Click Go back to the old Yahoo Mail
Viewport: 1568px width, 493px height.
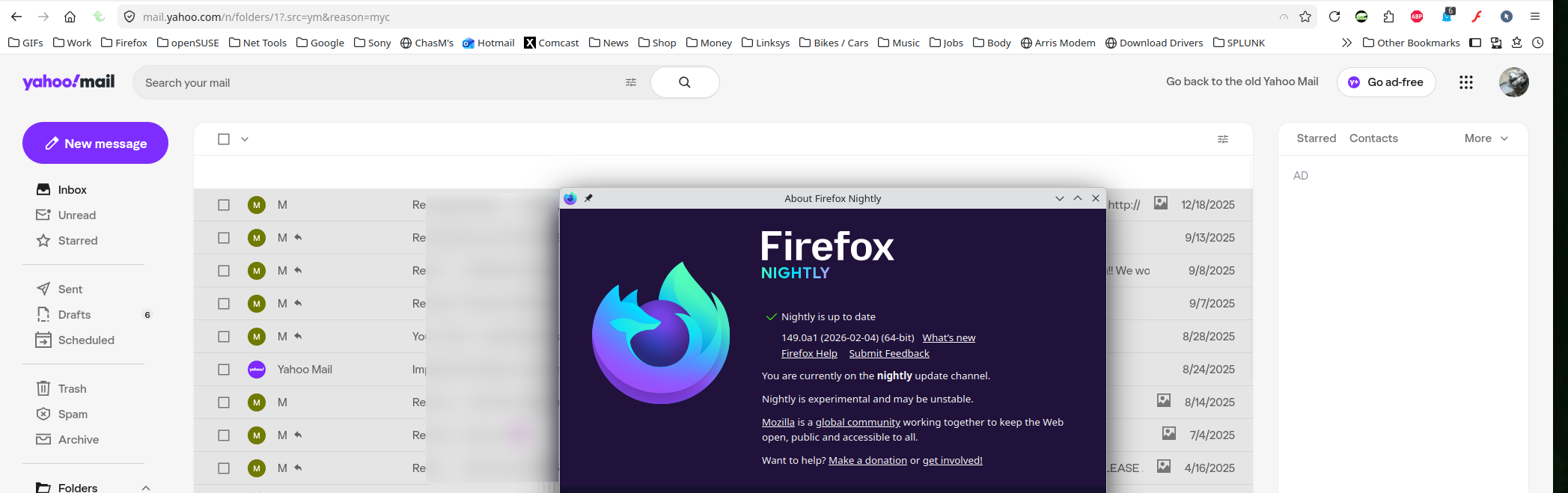1242,82
